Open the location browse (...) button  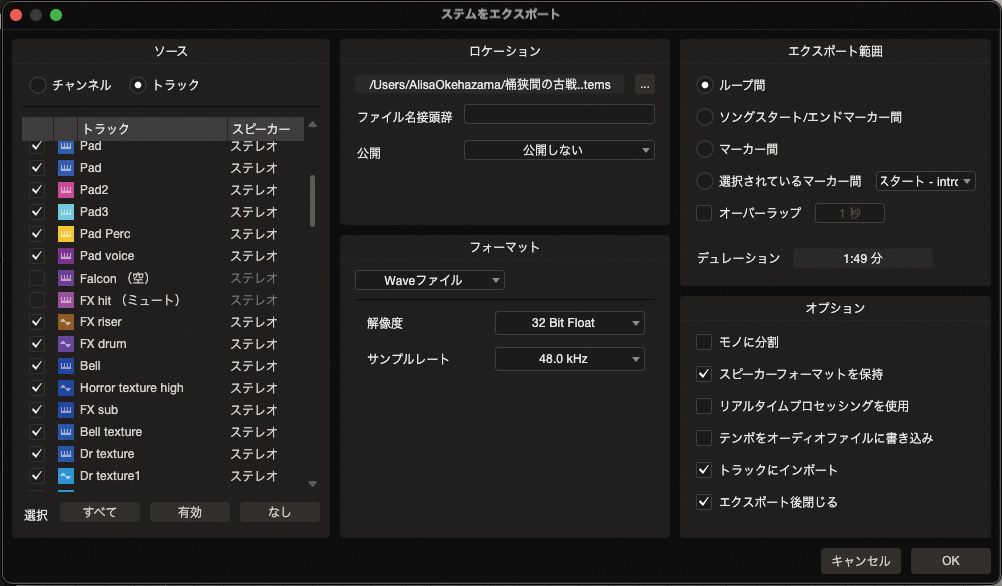645,84
